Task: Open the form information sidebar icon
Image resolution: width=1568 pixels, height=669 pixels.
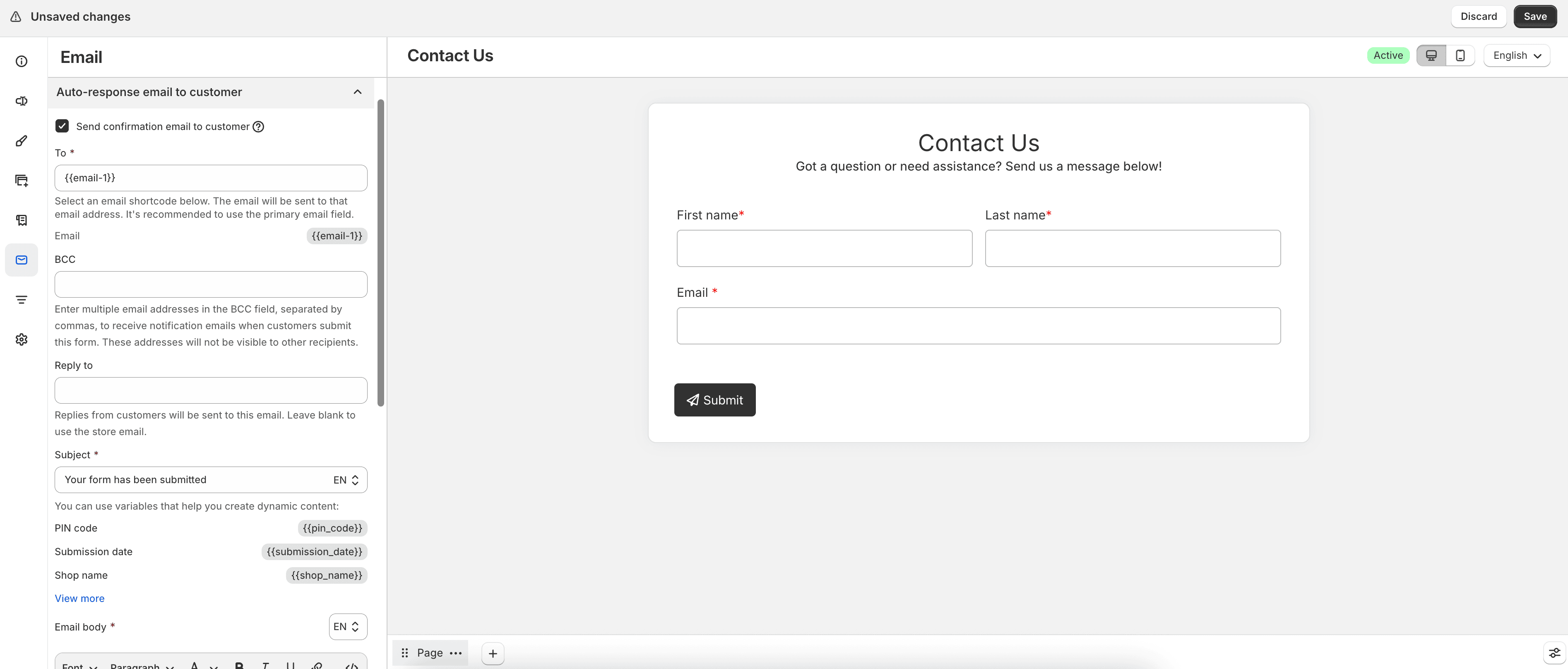Action: 21,62
